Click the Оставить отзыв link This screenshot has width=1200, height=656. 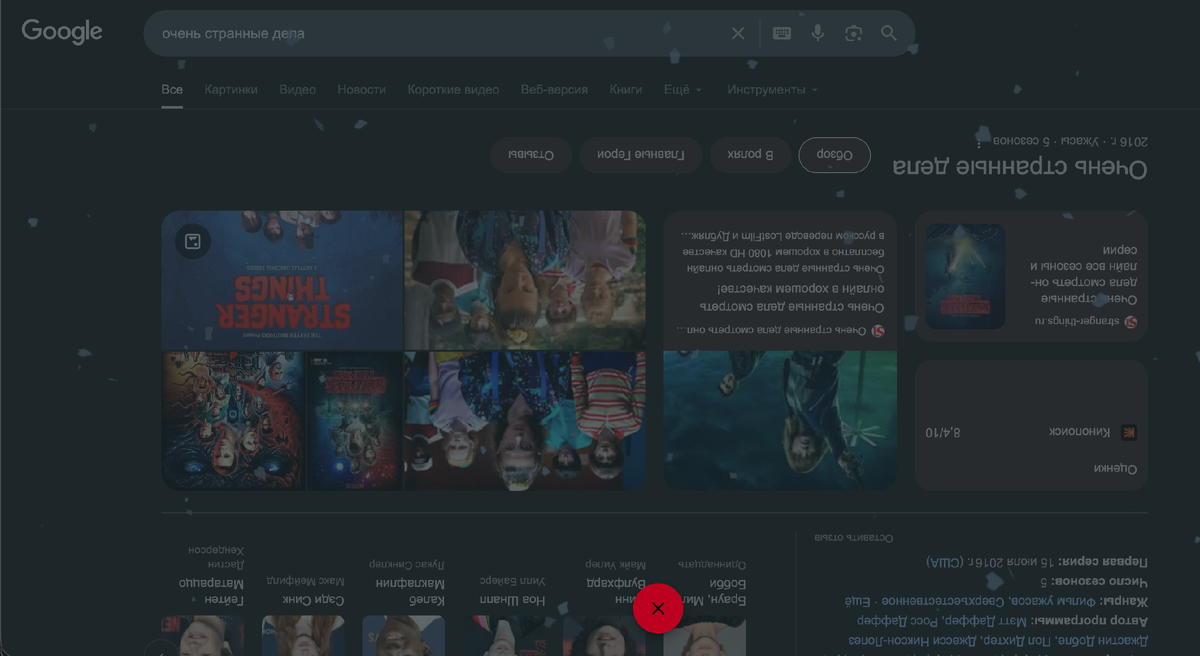point(853,537)
